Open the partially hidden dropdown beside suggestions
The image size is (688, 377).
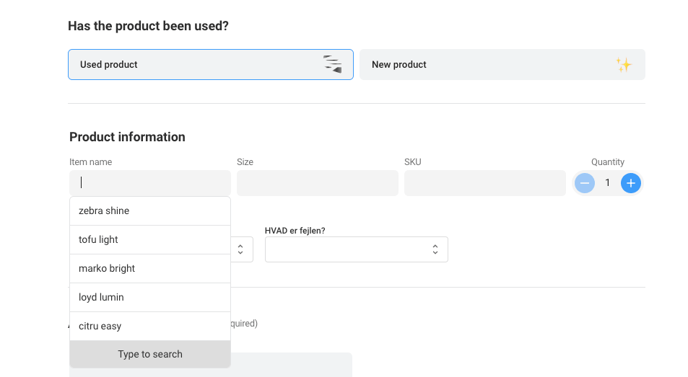click(x=242, y=249)
